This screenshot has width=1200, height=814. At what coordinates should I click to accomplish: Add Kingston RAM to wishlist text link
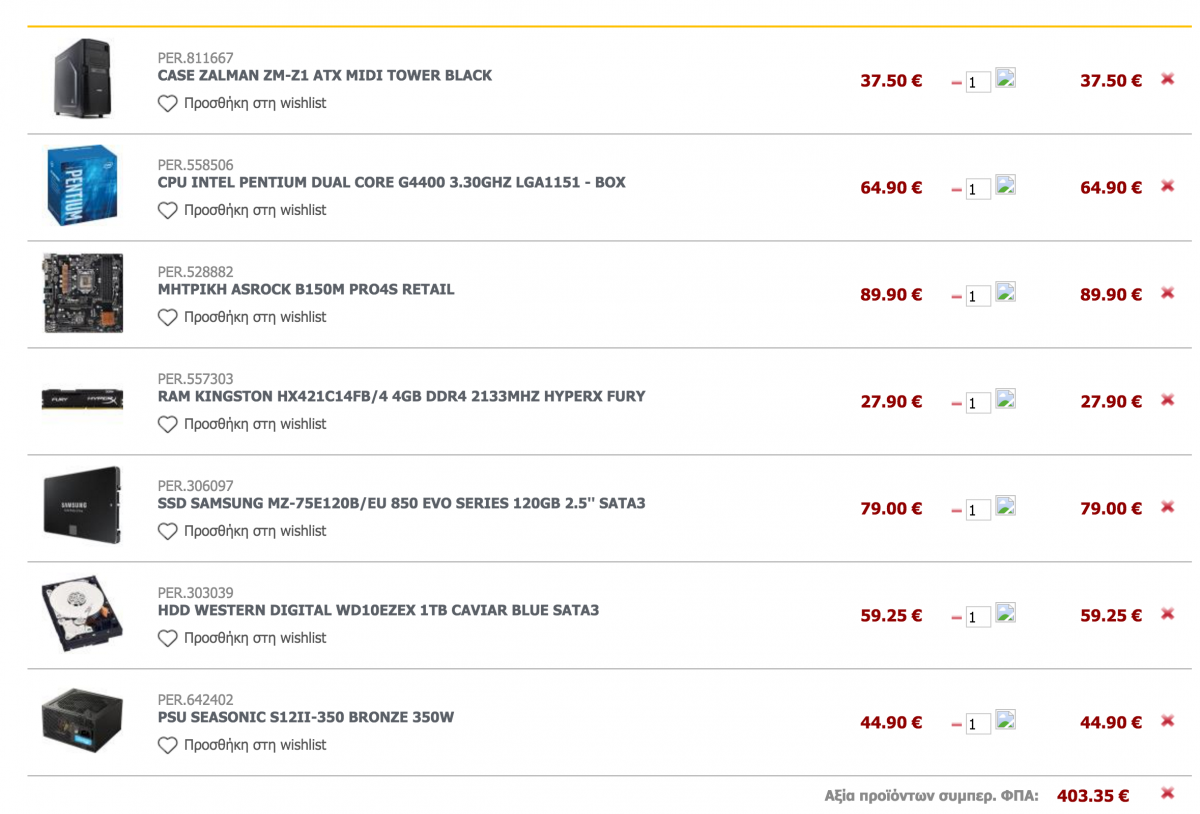pyautogui.click(x=255, y=424)
